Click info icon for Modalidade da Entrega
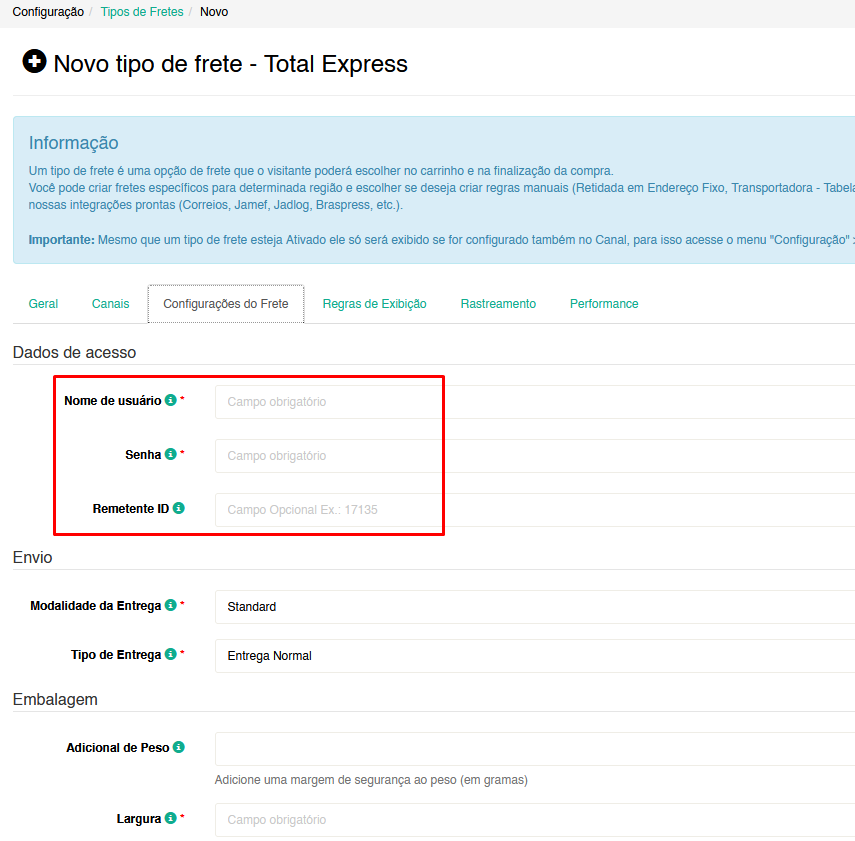Image resolution: width=855 pixels, height=841 pixels. pos(171,605)
